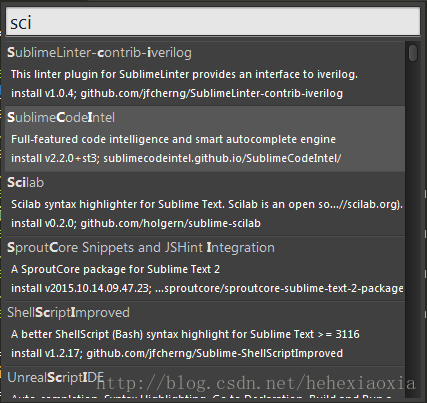Click the iverilog linter description line
The height and width of the screenshot is (403, 427).
click(184, 74)
